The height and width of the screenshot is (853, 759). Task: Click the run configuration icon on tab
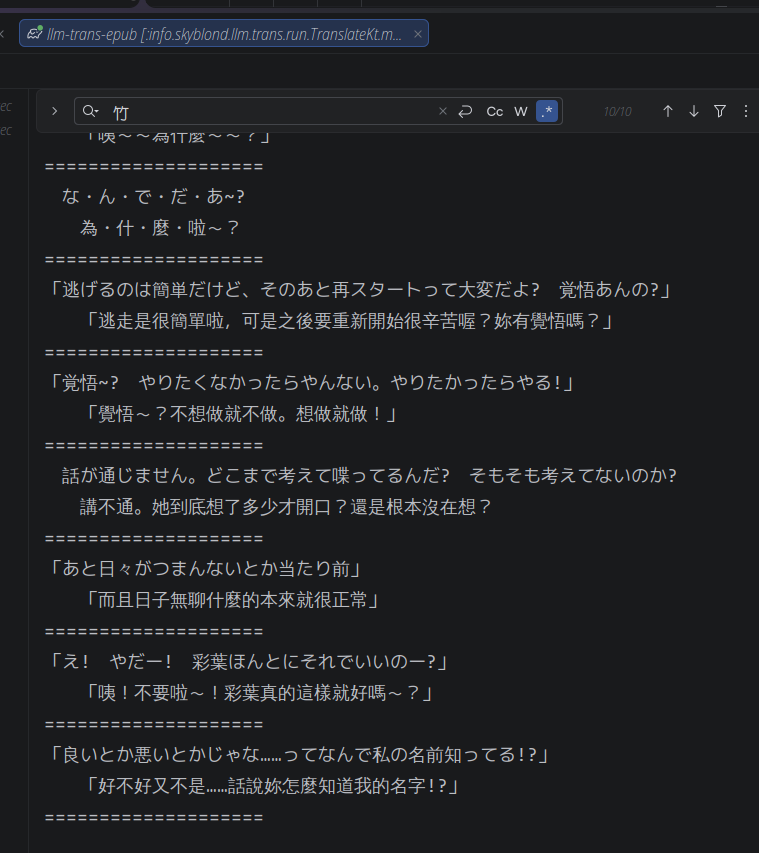click(x=35, y=34)
